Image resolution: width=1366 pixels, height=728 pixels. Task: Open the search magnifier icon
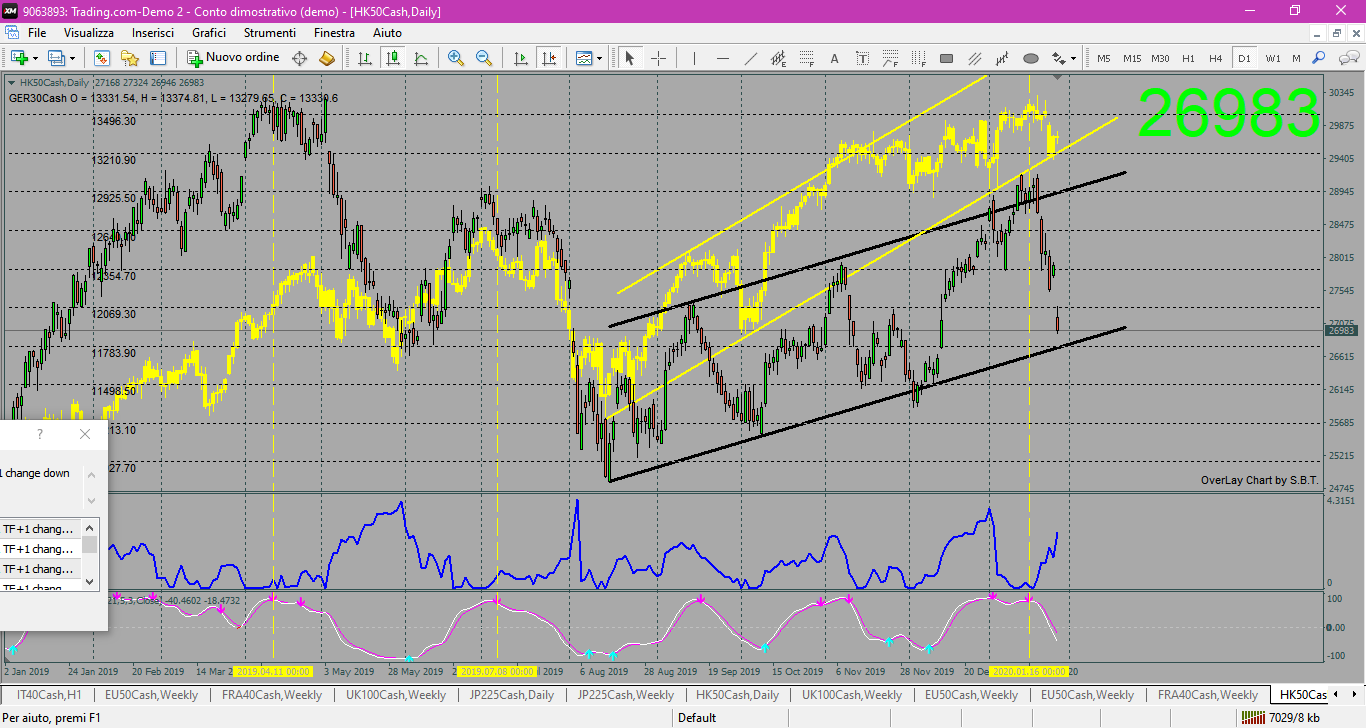[x=1319, y=58]
